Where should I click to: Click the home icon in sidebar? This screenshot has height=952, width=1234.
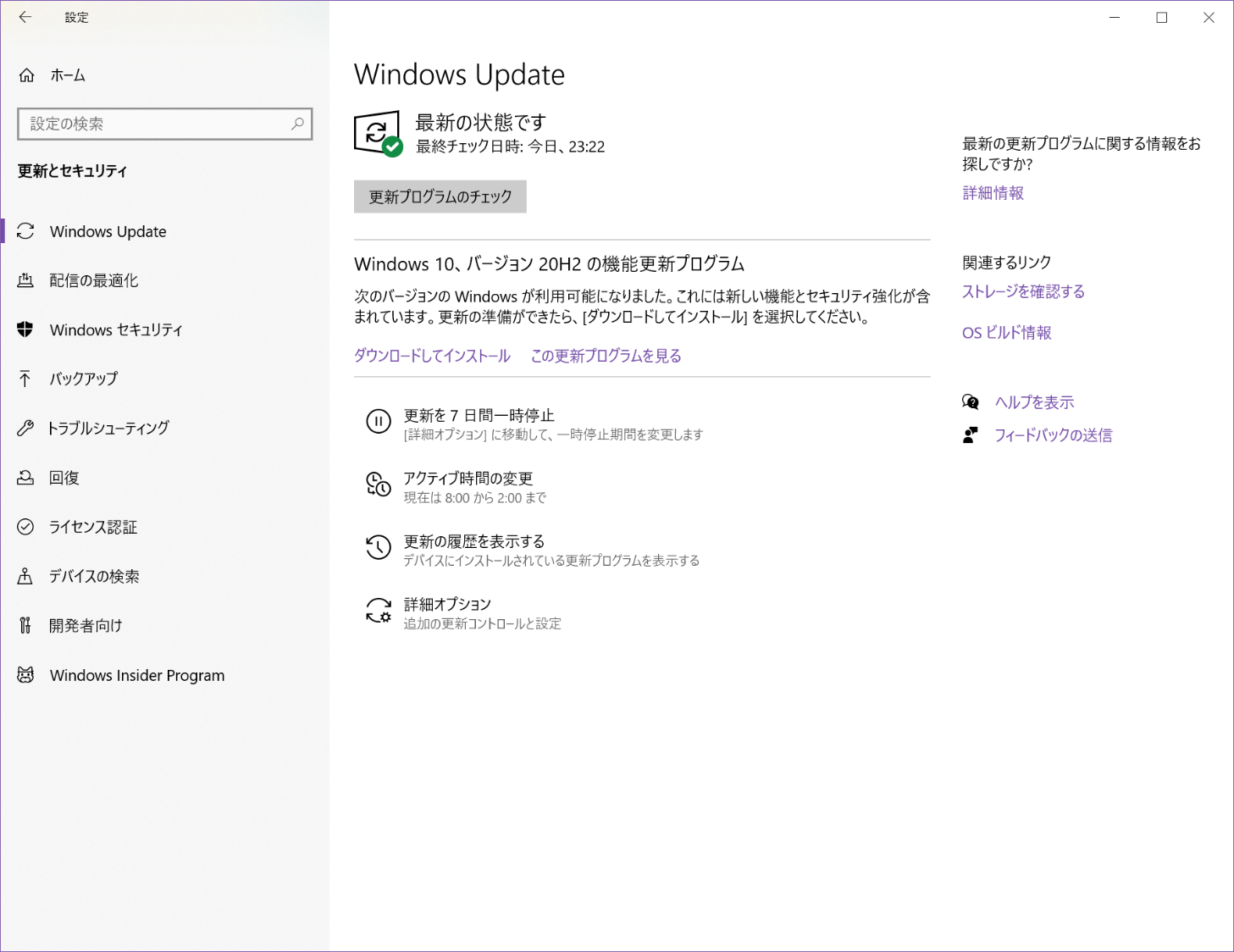pyautogui.click(x=27, y=75)
